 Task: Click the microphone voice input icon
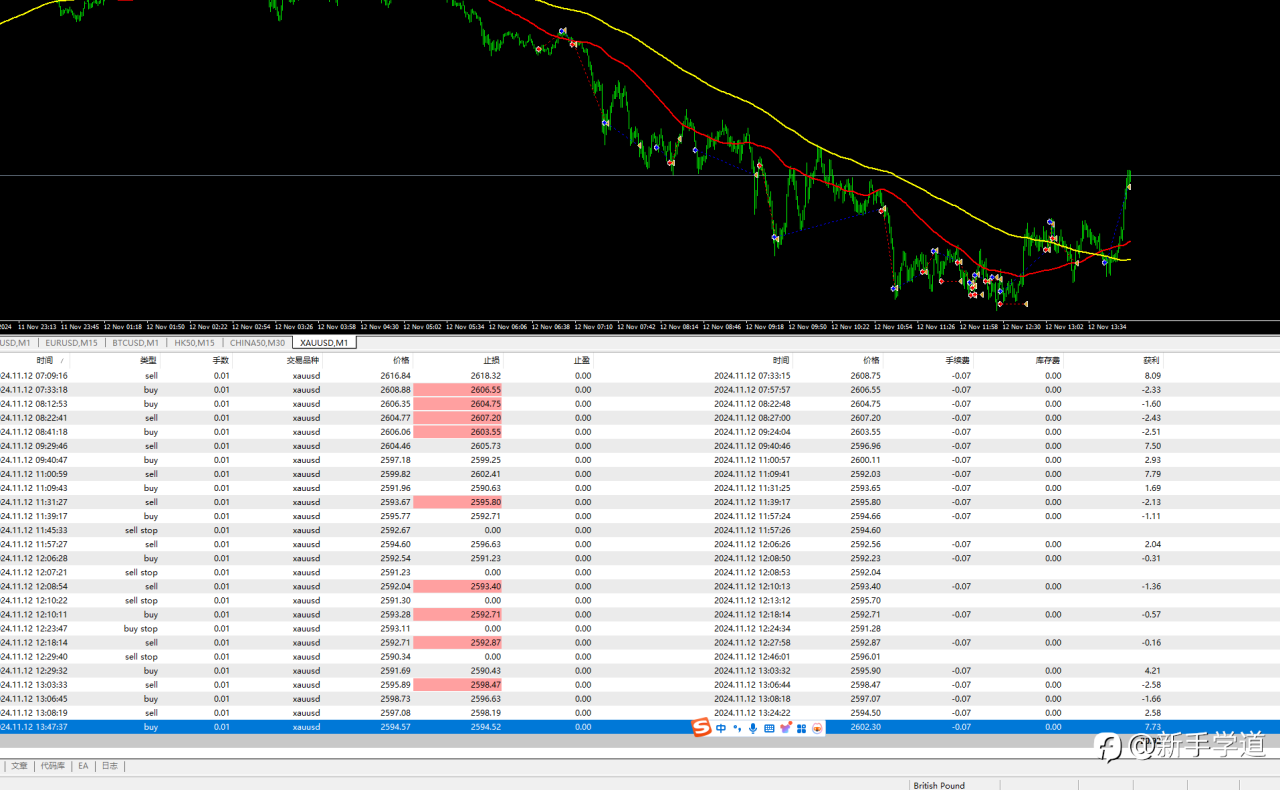[x=753, y=728]
